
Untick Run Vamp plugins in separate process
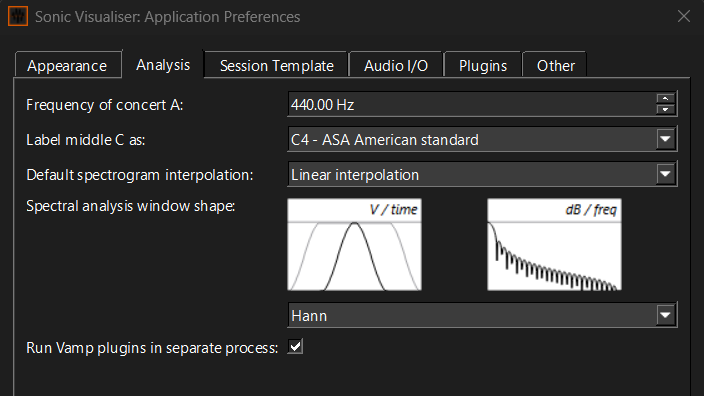coord(295,347)
